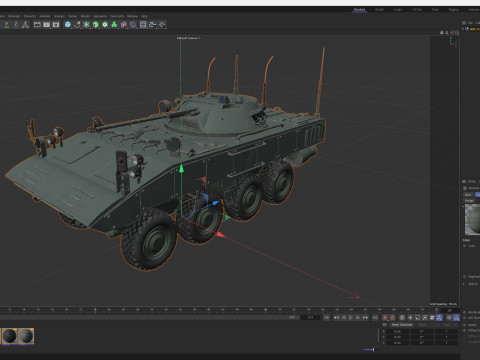Click the green Cloner gear icon
Screen dimensions: 480x360
tap(105, 25)
